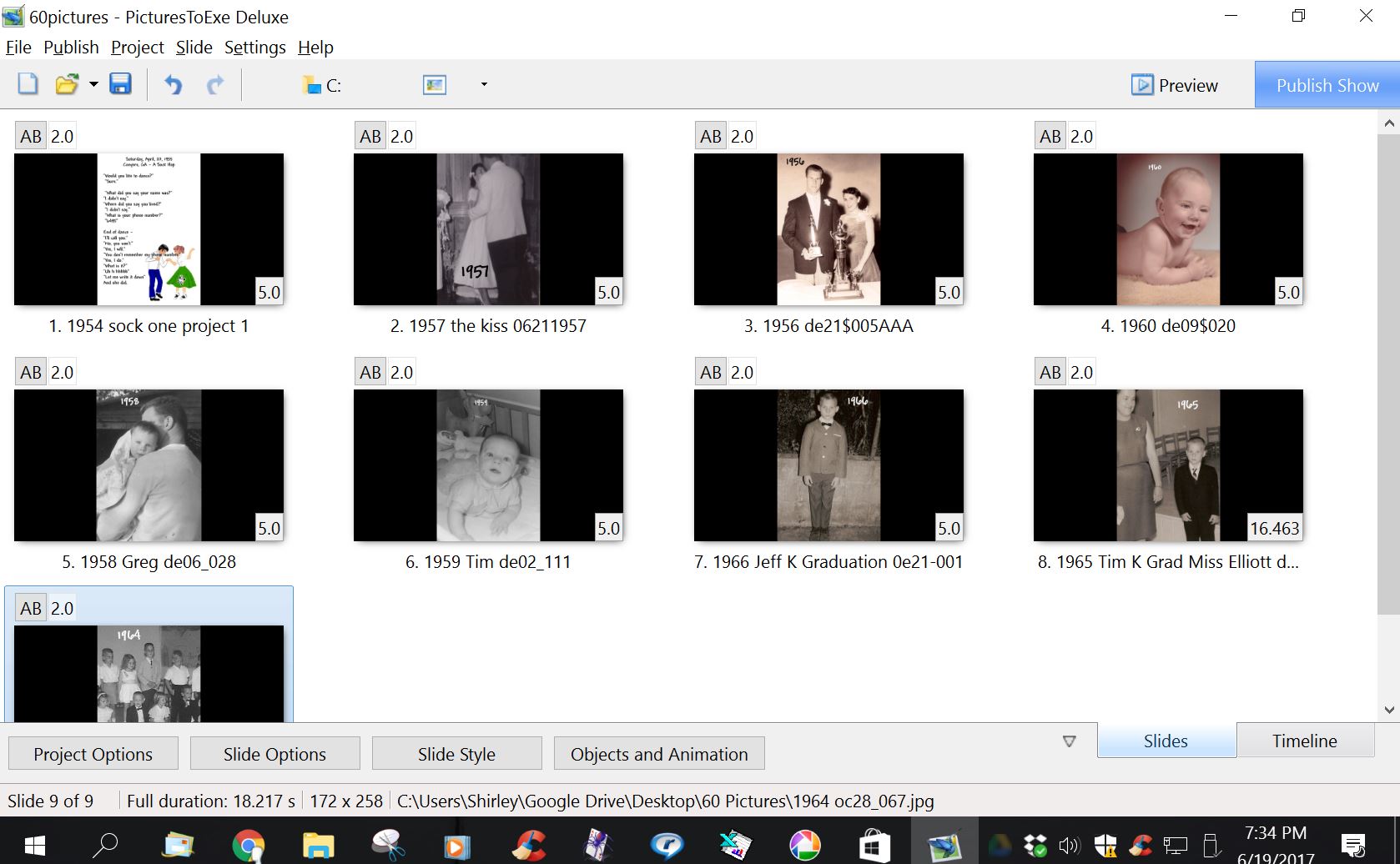Click the New project icon
The height and width of the screenshot is (864, 1400).
point(28,84)
